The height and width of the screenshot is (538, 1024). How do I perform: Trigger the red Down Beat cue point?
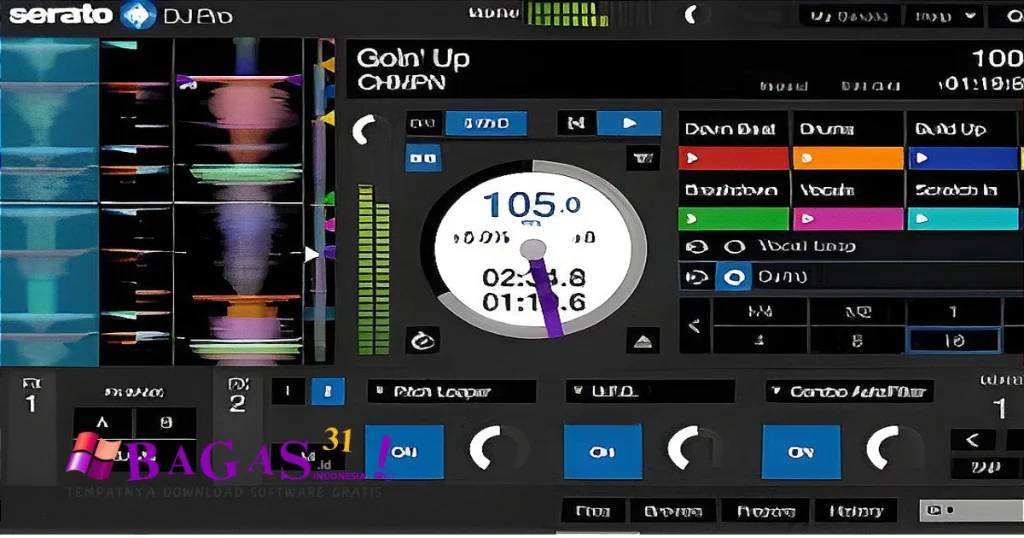click(x=733, y=158)
